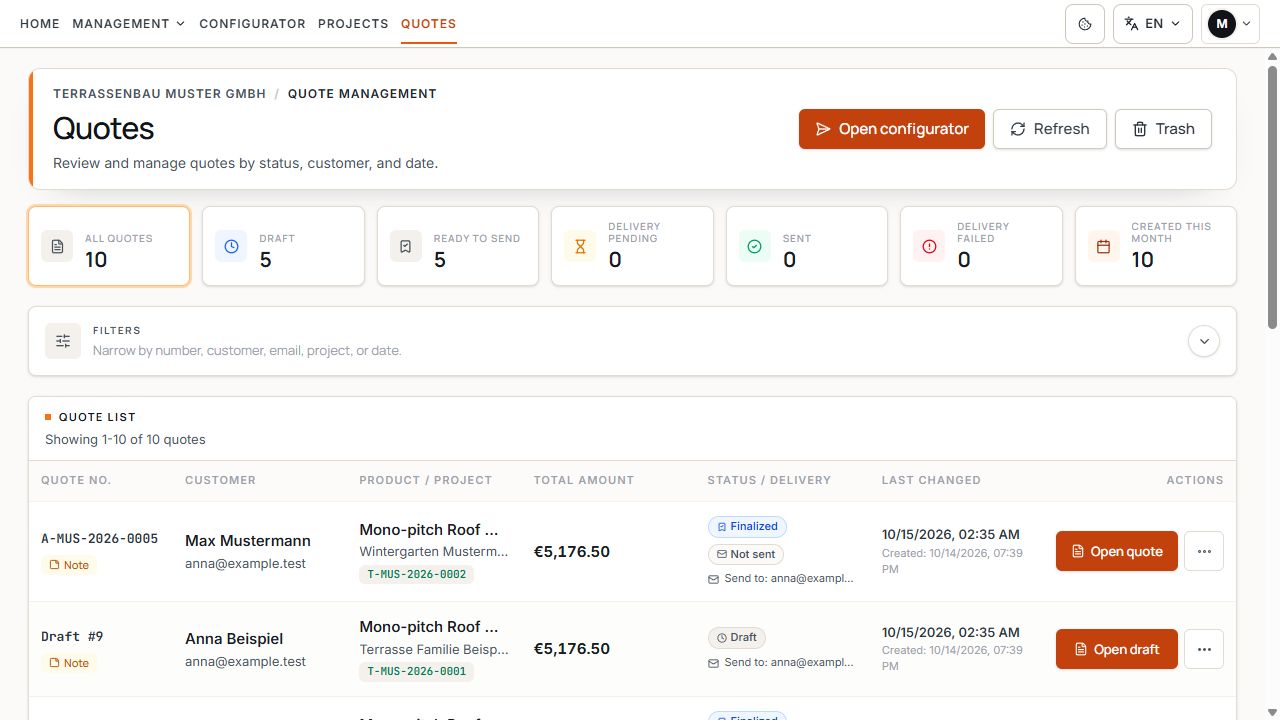Click the Quote No. column header

click(x=77, y=480)
